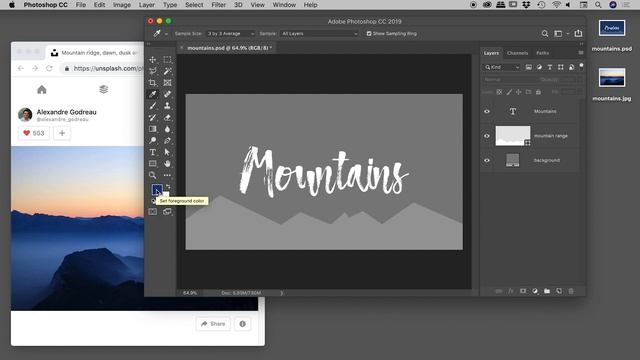Viewport: 640px width, 360px height.
Task: Select the Clone Stamp tool
Action: pos(167,106)
